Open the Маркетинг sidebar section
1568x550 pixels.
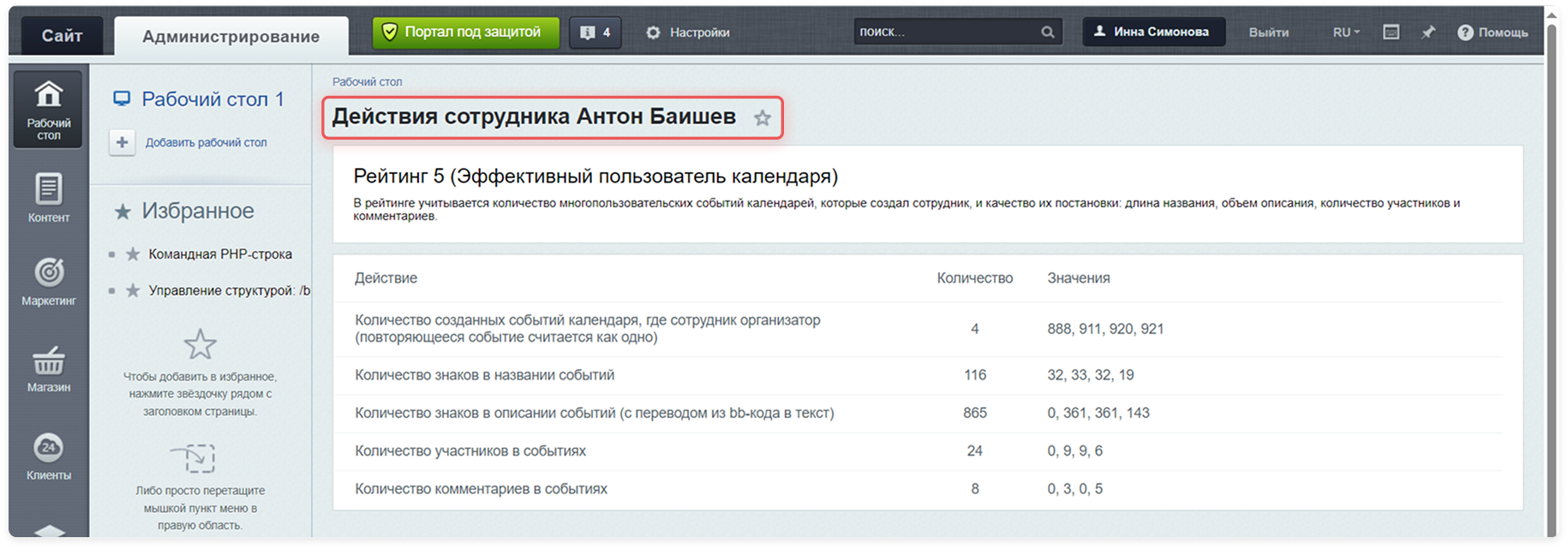point(49,282)
